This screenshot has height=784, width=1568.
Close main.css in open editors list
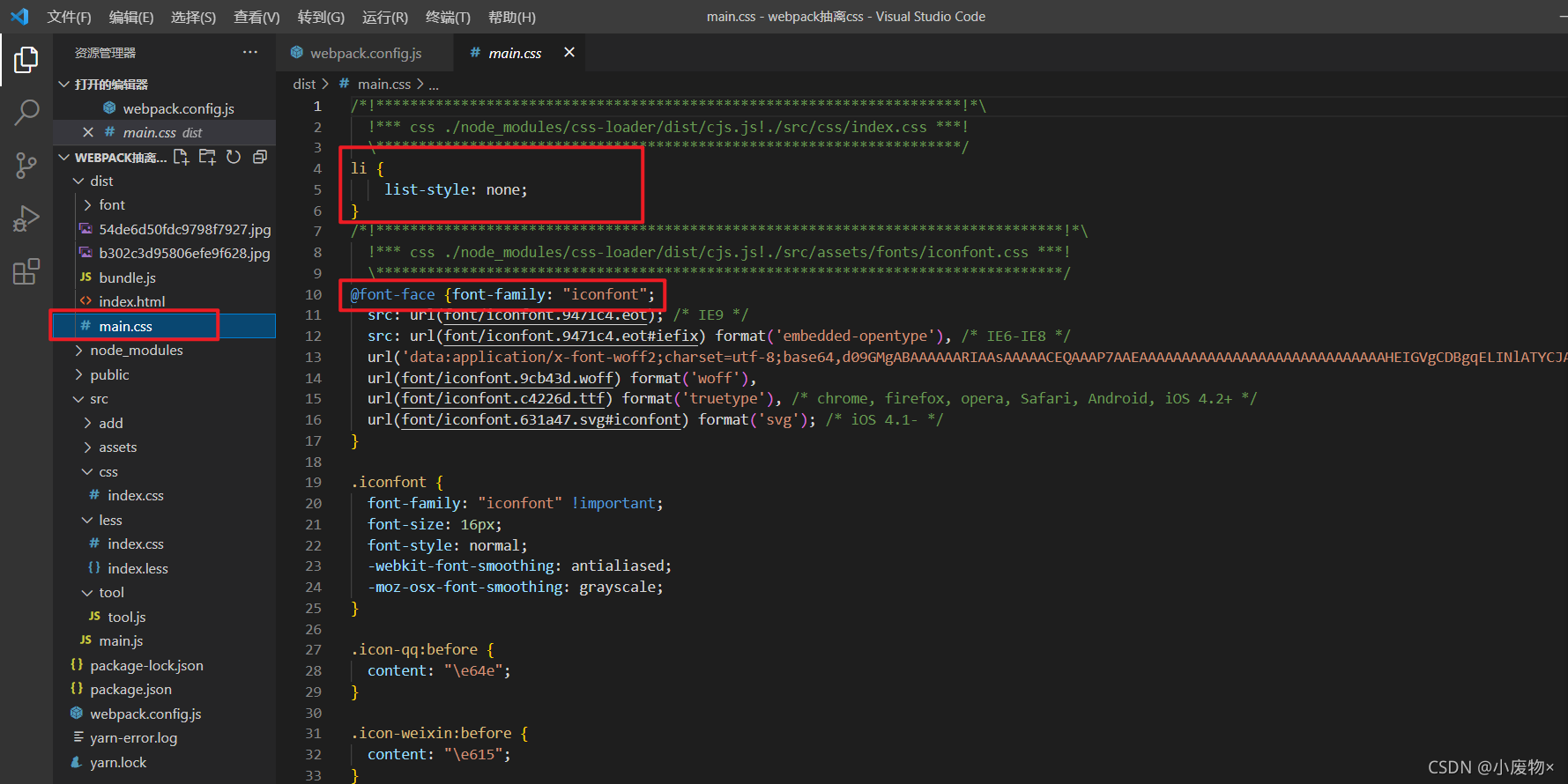pyautogui.click(x=88, y=132)
